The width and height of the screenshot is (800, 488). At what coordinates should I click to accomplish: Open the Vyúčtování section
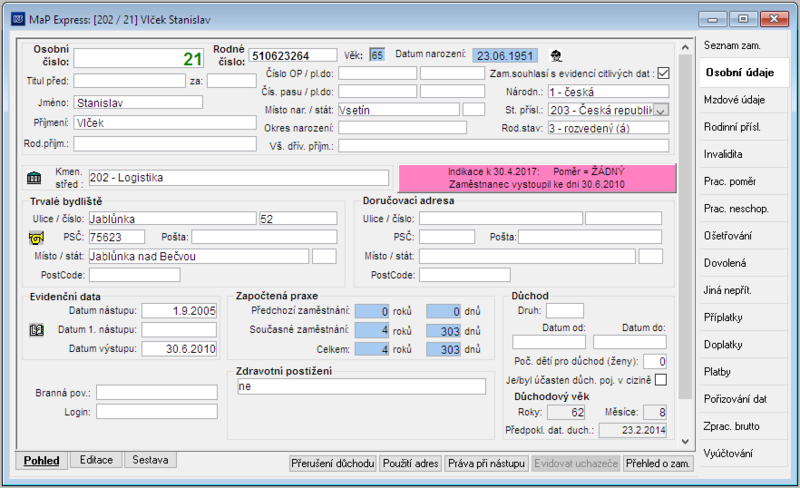[x=742, y=453]
